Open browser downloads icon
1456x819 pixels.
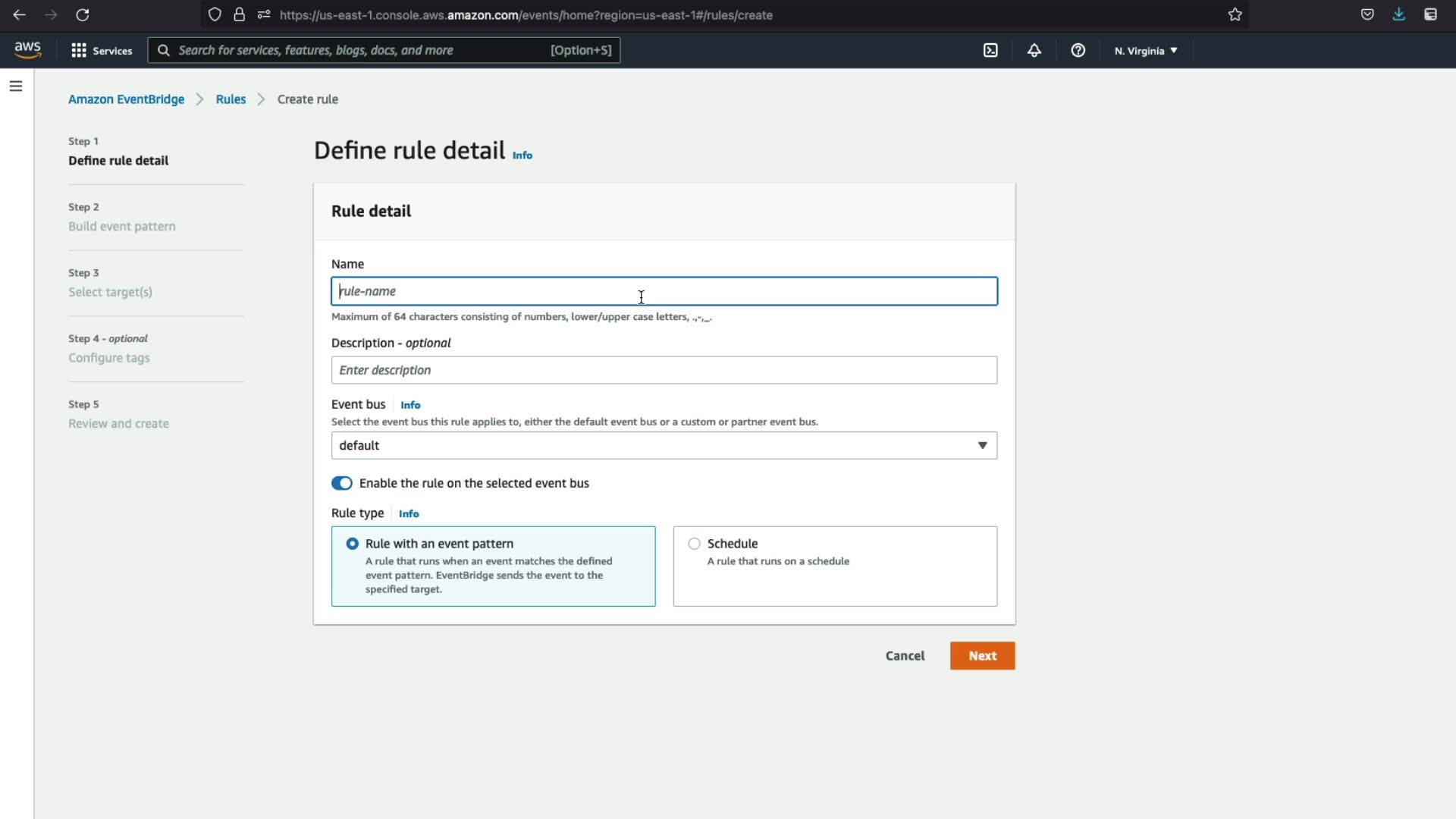[x=1398, y=14]
